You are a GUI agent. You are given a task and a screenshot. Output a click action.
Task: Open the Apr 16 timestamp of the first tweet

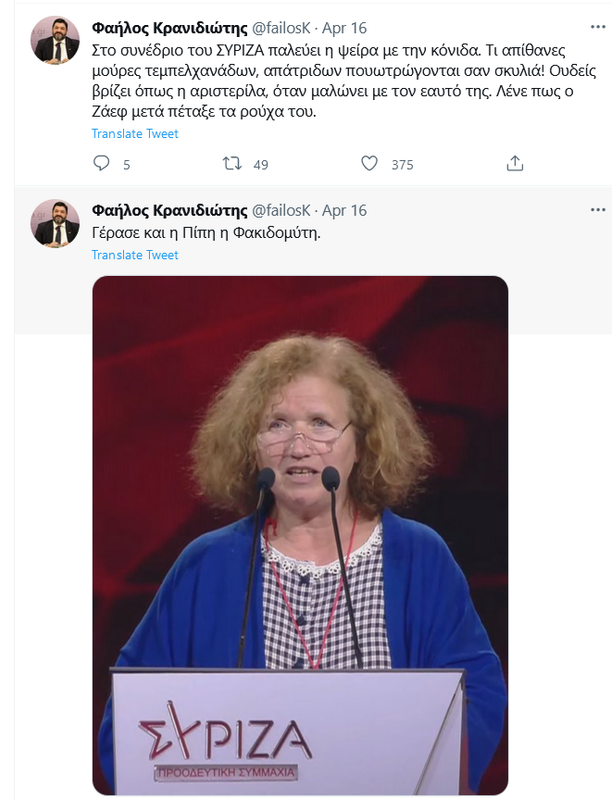344,25
